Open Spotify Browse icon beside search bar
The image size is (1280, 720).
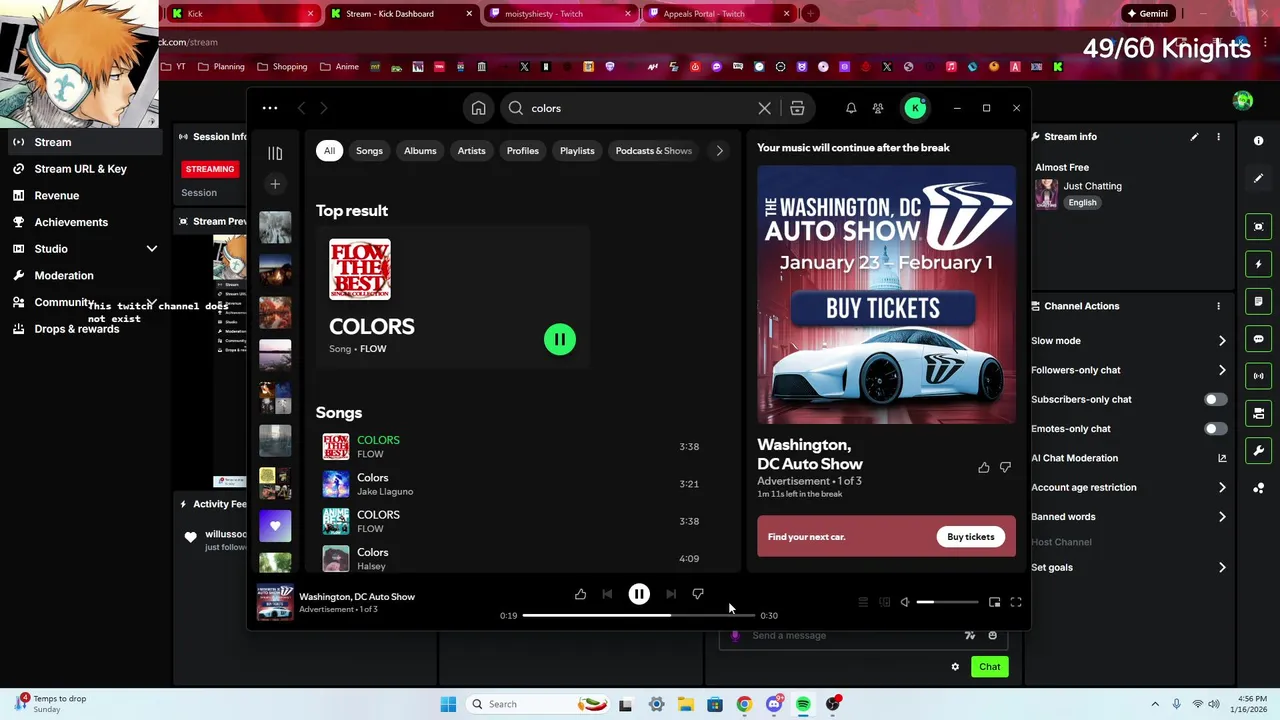coord(797,108)
